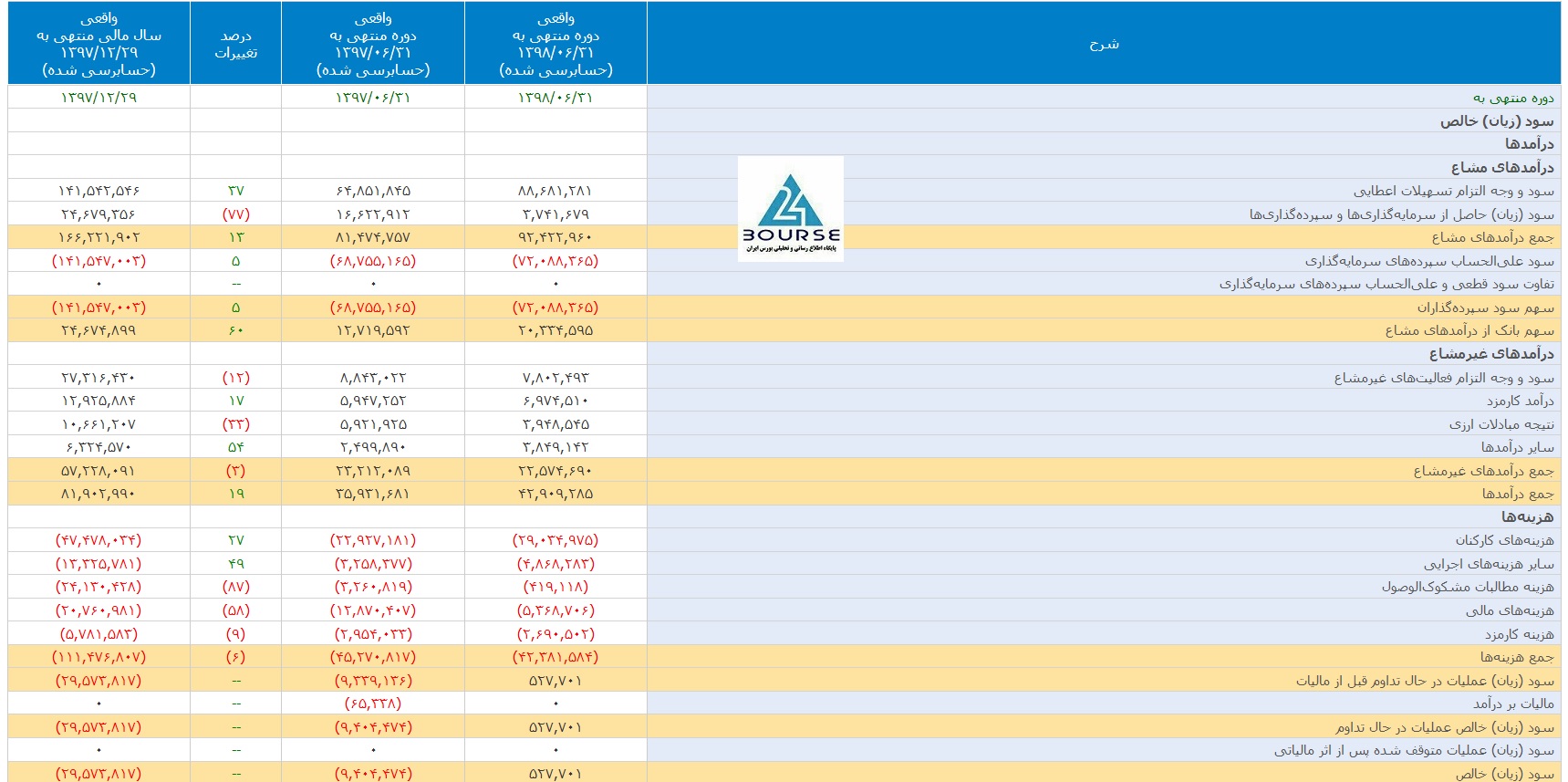This screenshot has height=782, width=1568.
Task: Select the value ۲۰,۳۳۴,۵۹۵
Action: (x=556, y=330)
